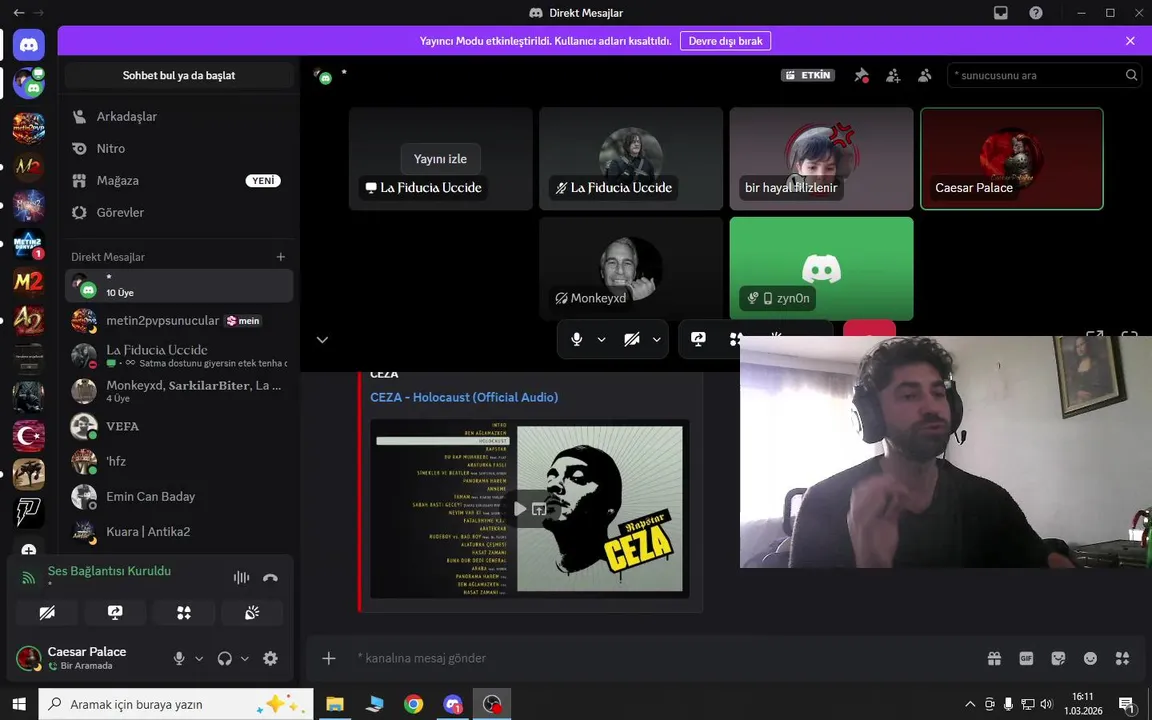Viewport: 1152px width, 720px height.
Task: Select 'bir hayal filizlenir' participant tile
Action: [821, 159]
